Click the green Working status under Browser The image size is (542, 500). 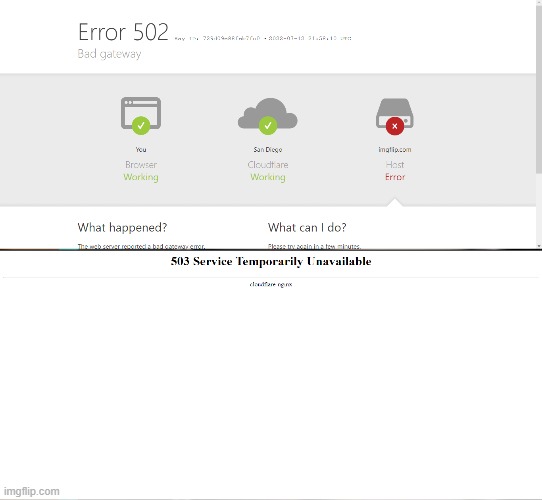click(x=141, y=177)
